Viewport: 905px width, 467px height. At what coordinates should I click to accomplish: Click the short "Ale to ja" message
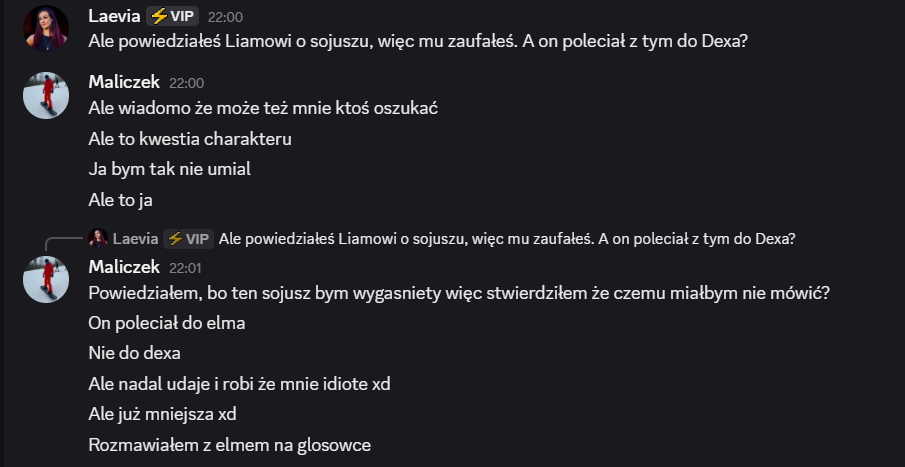coord(120,200)
